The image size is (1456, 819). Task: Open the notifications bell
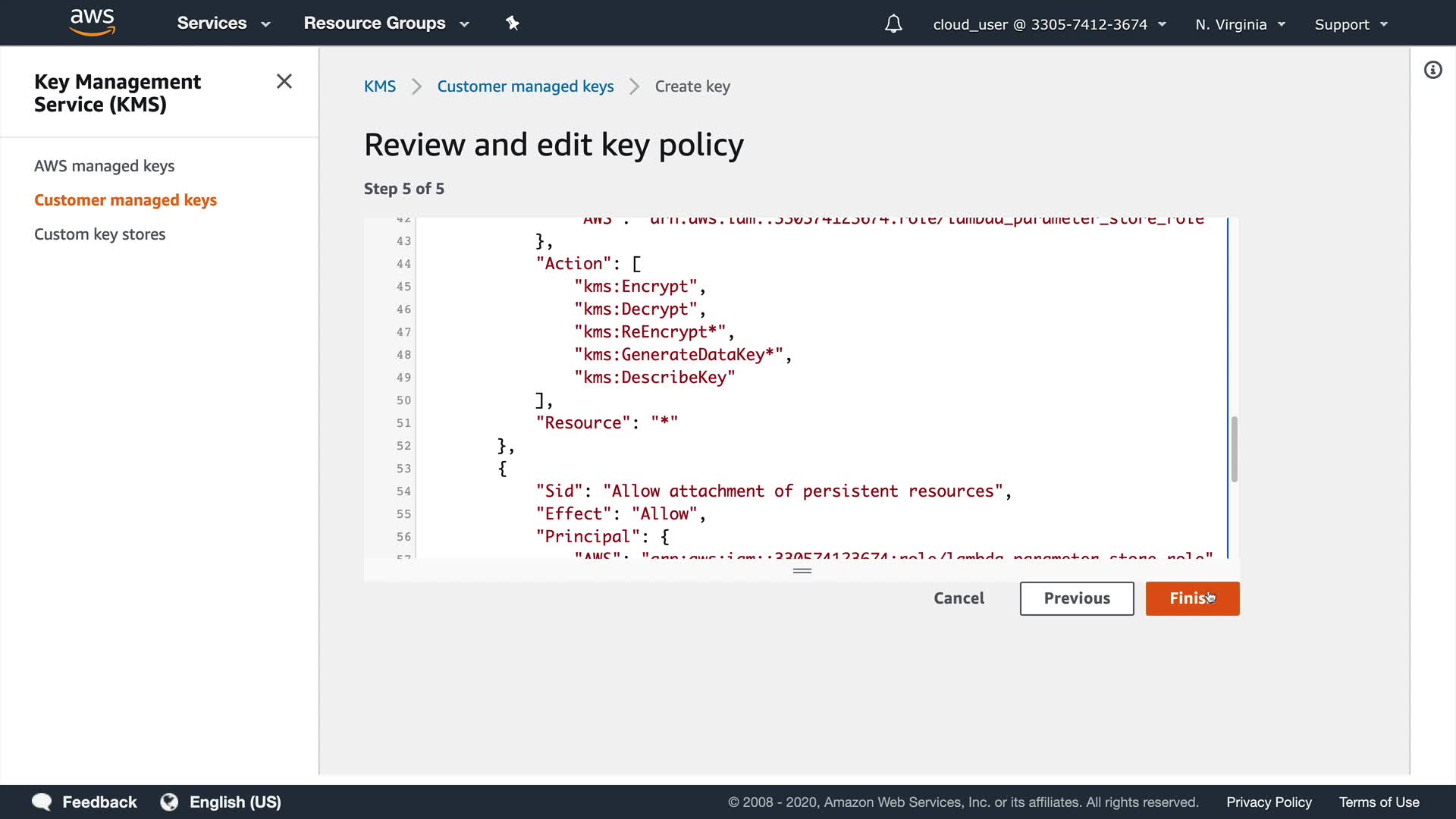click(893, 24)
